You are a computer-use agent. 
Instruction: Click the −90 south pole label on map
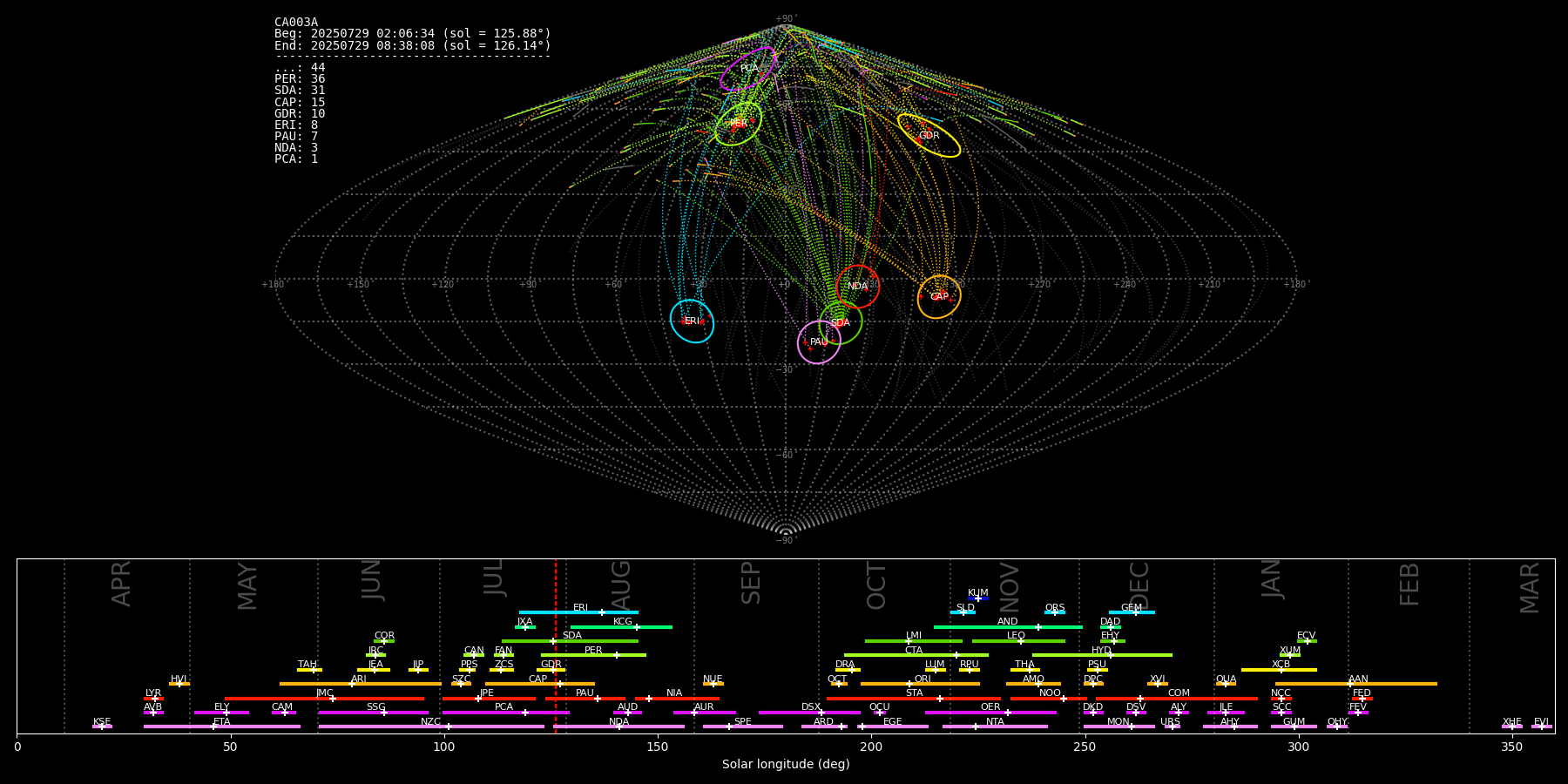point(786,541)
